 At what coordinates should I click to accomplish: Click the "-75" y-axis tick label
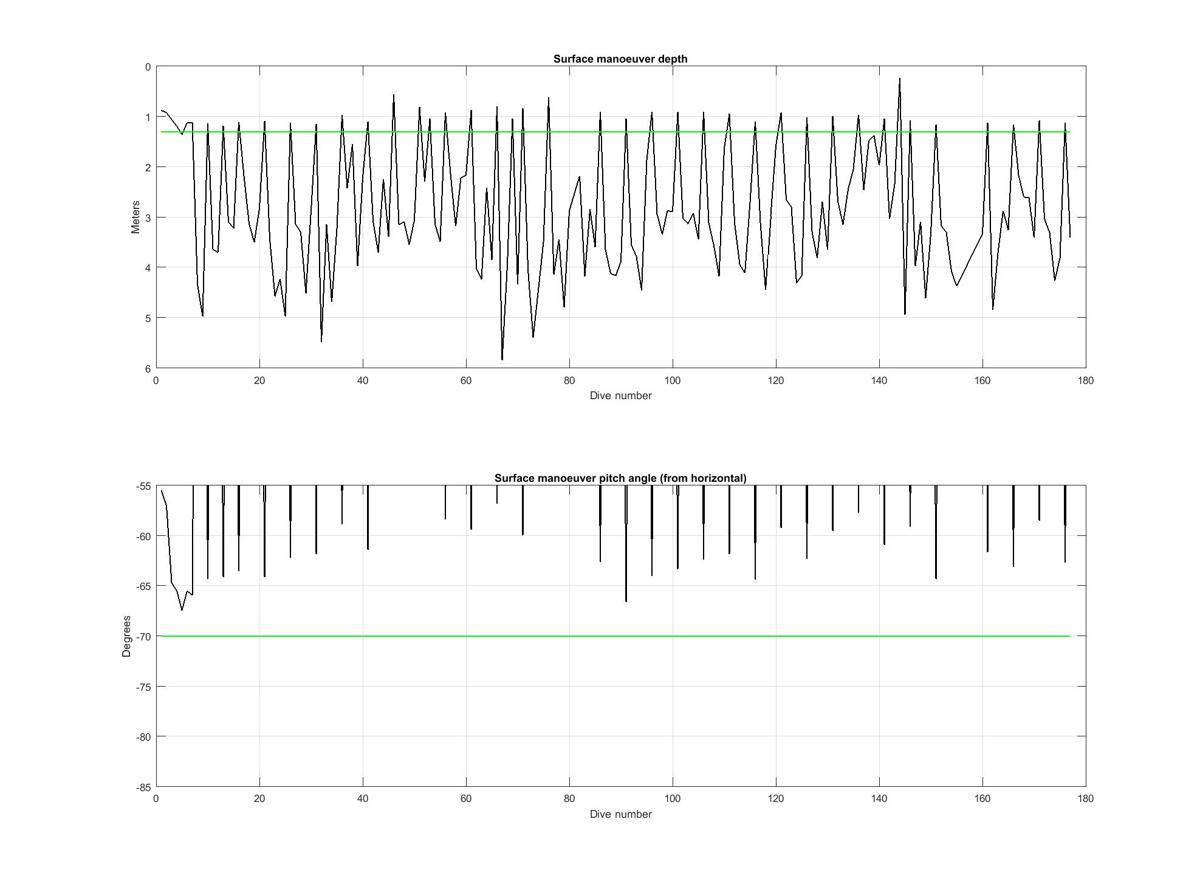click(x=142, y=687)
